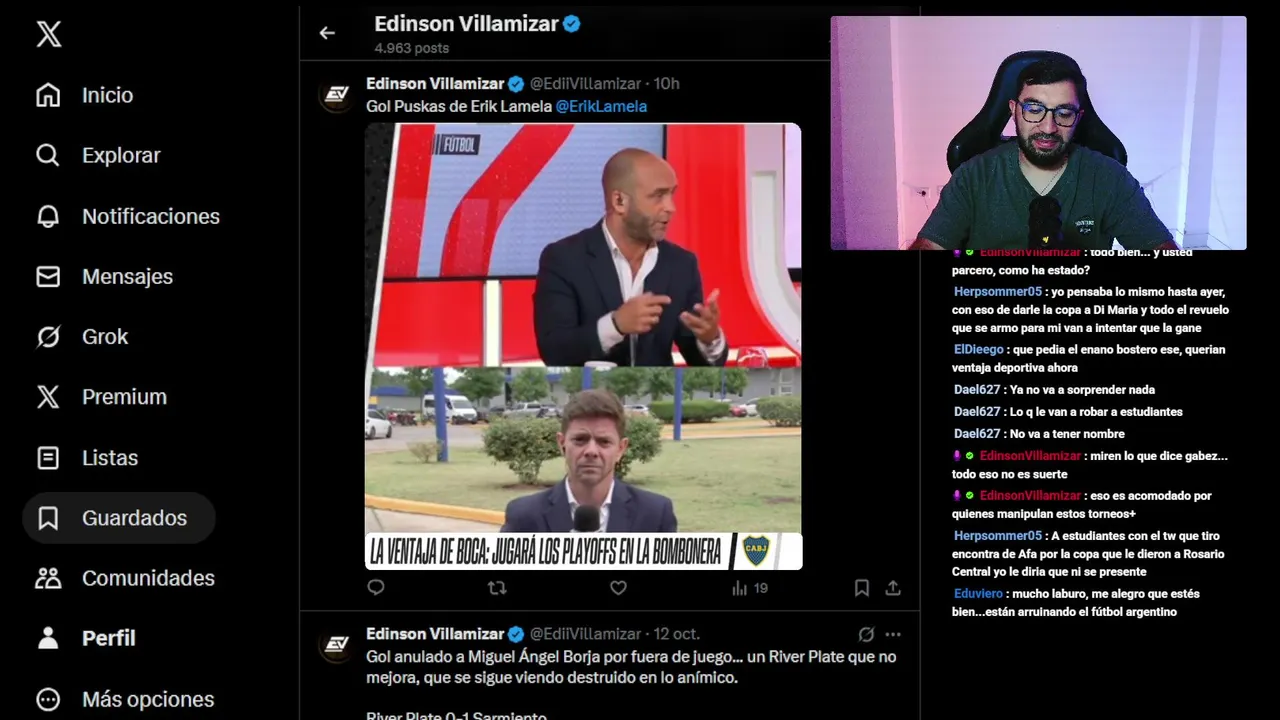Open Mensajes envelope item

[105, 276]
